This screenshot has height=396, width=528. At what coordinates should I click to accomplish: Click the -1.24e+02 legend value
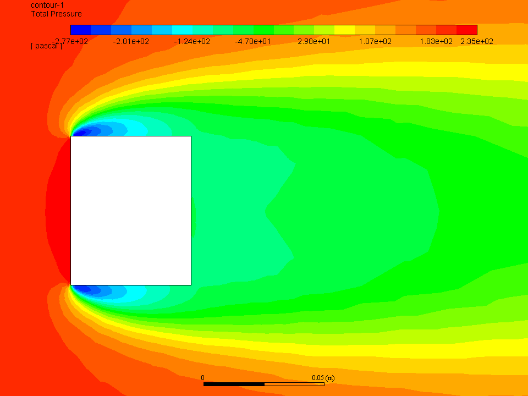coord(192,41)
